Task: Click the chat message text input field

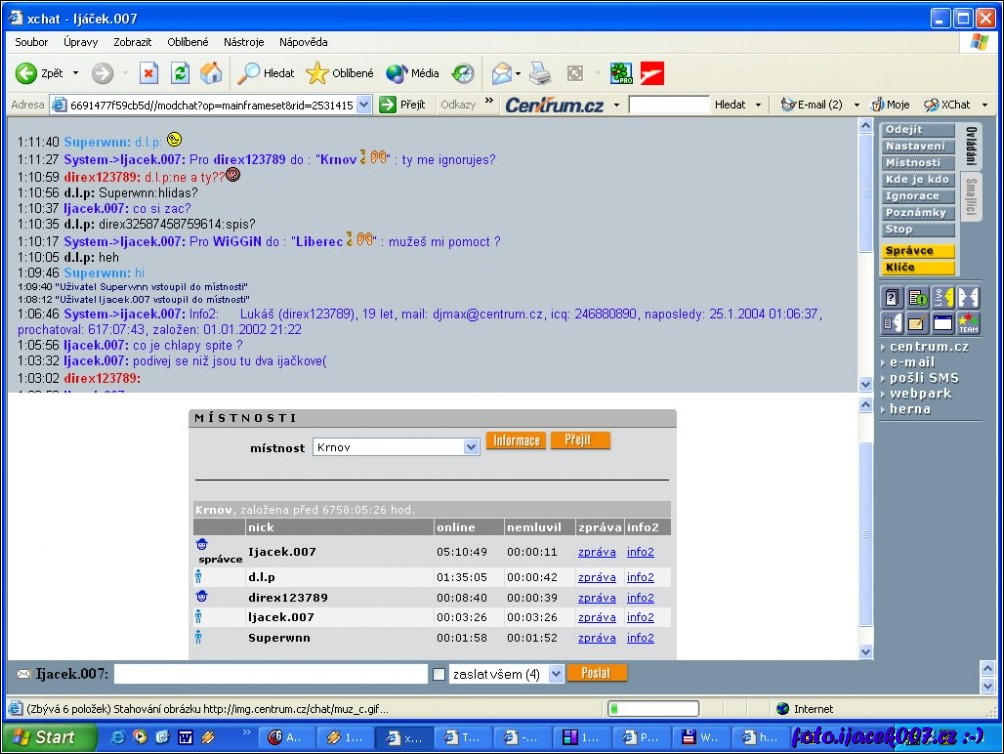Action: tap(270, 674)
